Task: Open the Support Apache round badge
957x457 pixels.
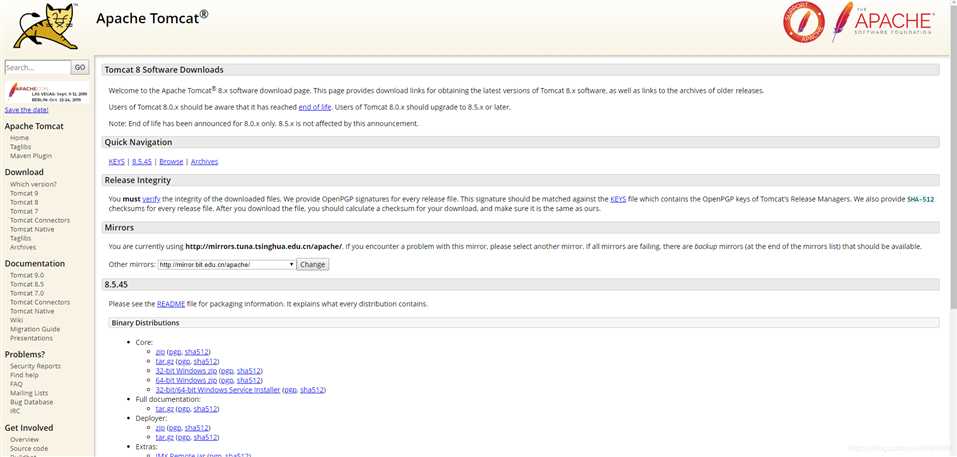Action: click(804, 23)
